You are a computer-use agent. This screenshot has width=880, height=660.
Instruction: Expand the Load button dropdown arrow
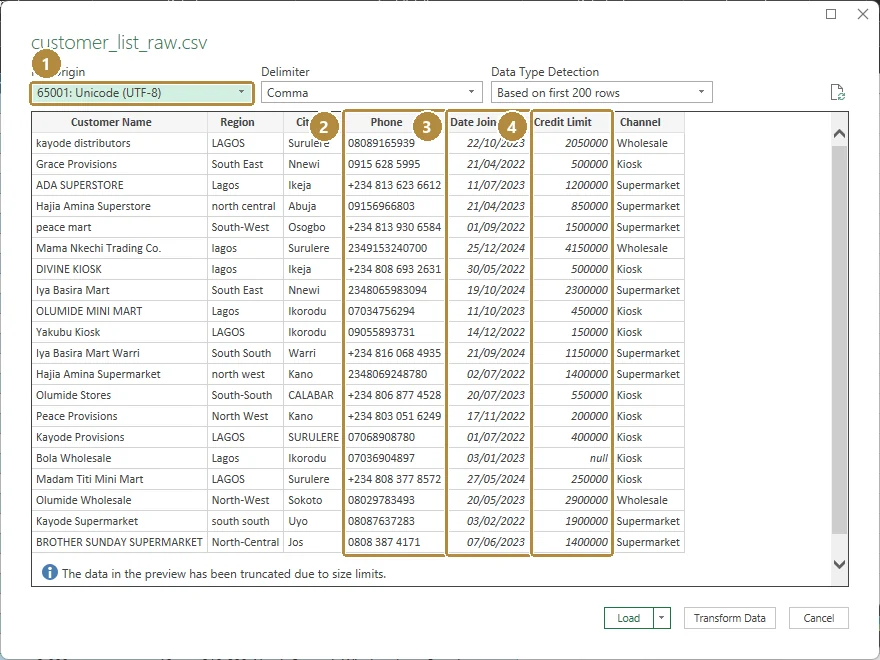[662, 618]
